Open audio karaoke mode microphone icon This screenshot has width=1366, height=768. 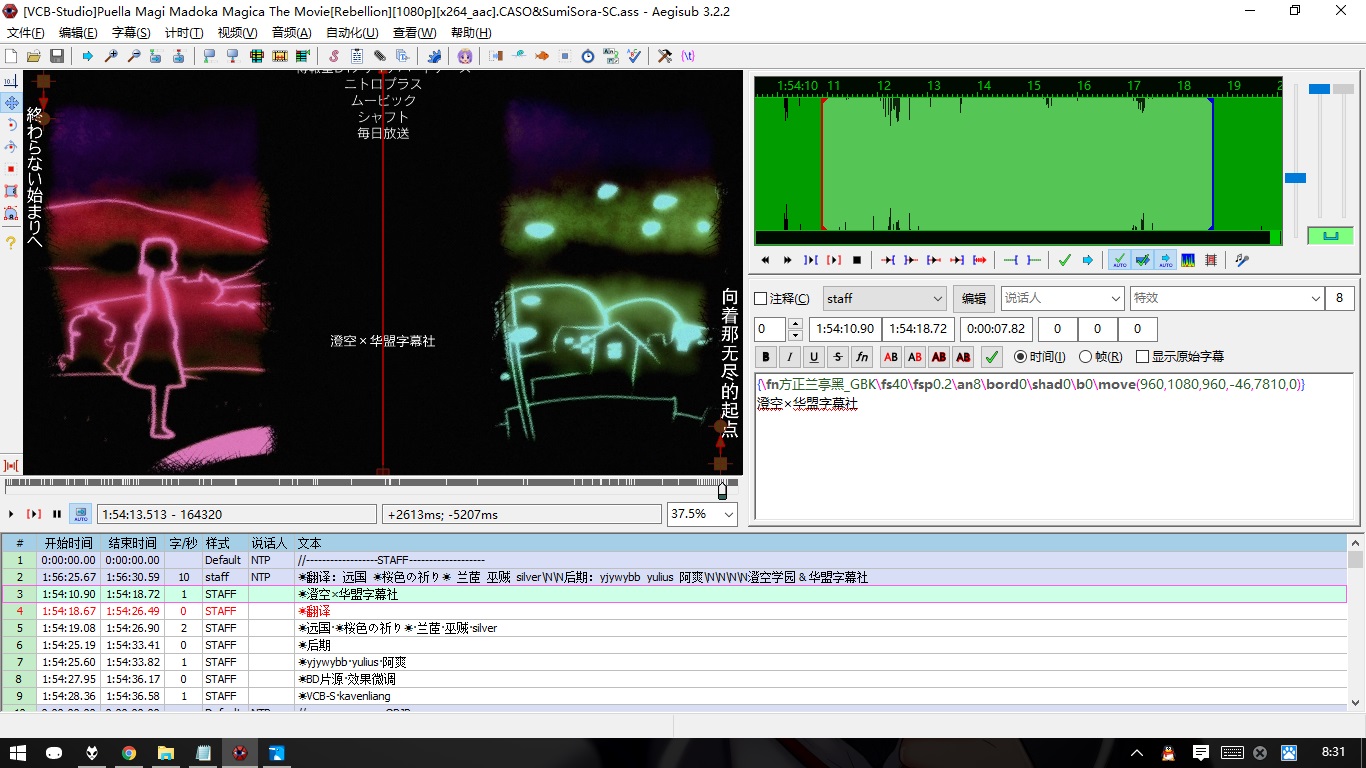click(1242, 260)
